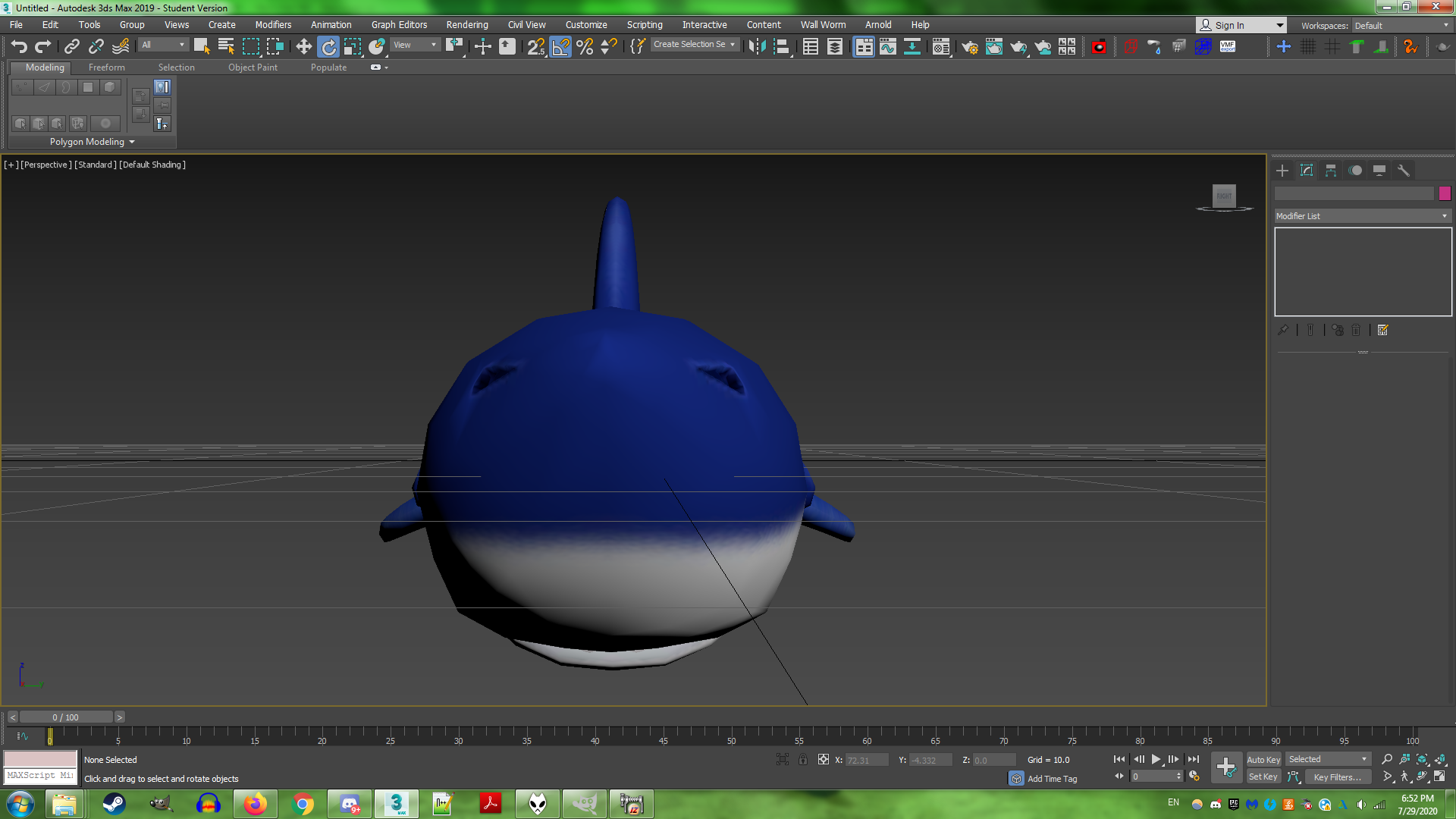The image size is (1456, 819).
Task: Open the object color swatch
Action: [1445, 193]
